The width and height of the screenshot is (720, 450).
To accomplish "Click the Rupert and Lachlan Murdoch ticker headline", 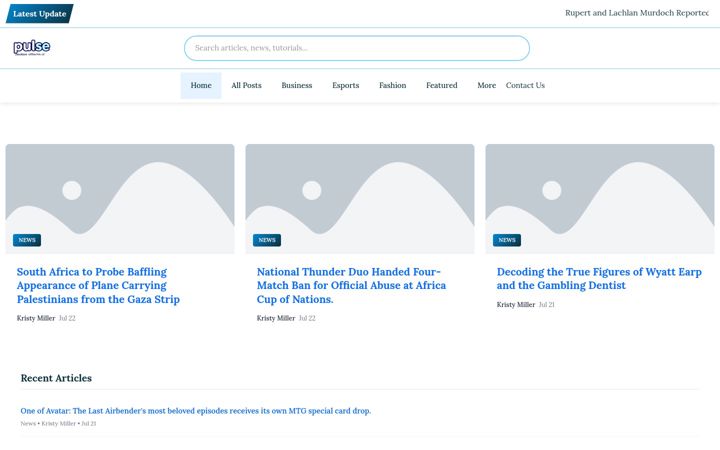I will [x=637, y=13].
